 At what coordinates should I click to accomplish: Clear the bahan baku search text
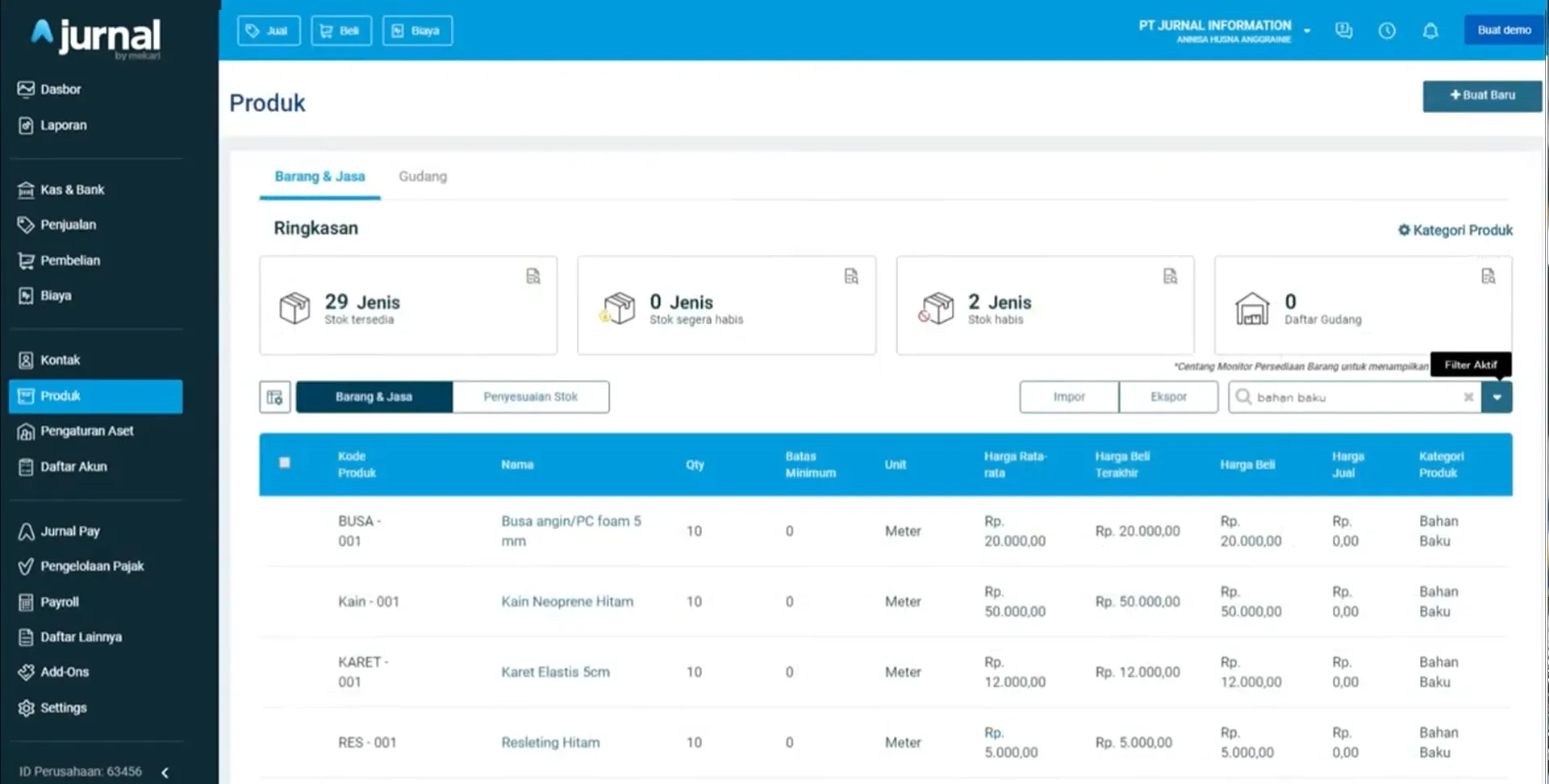click(x=1468, y=397)
